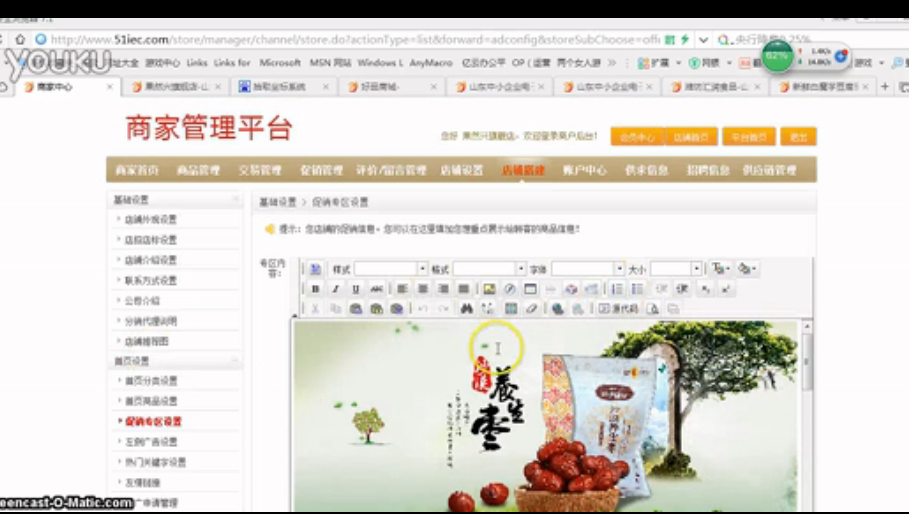The image size is (909, 514).
Task: Click the orange 退出 logout button
Action: [798, 137]
